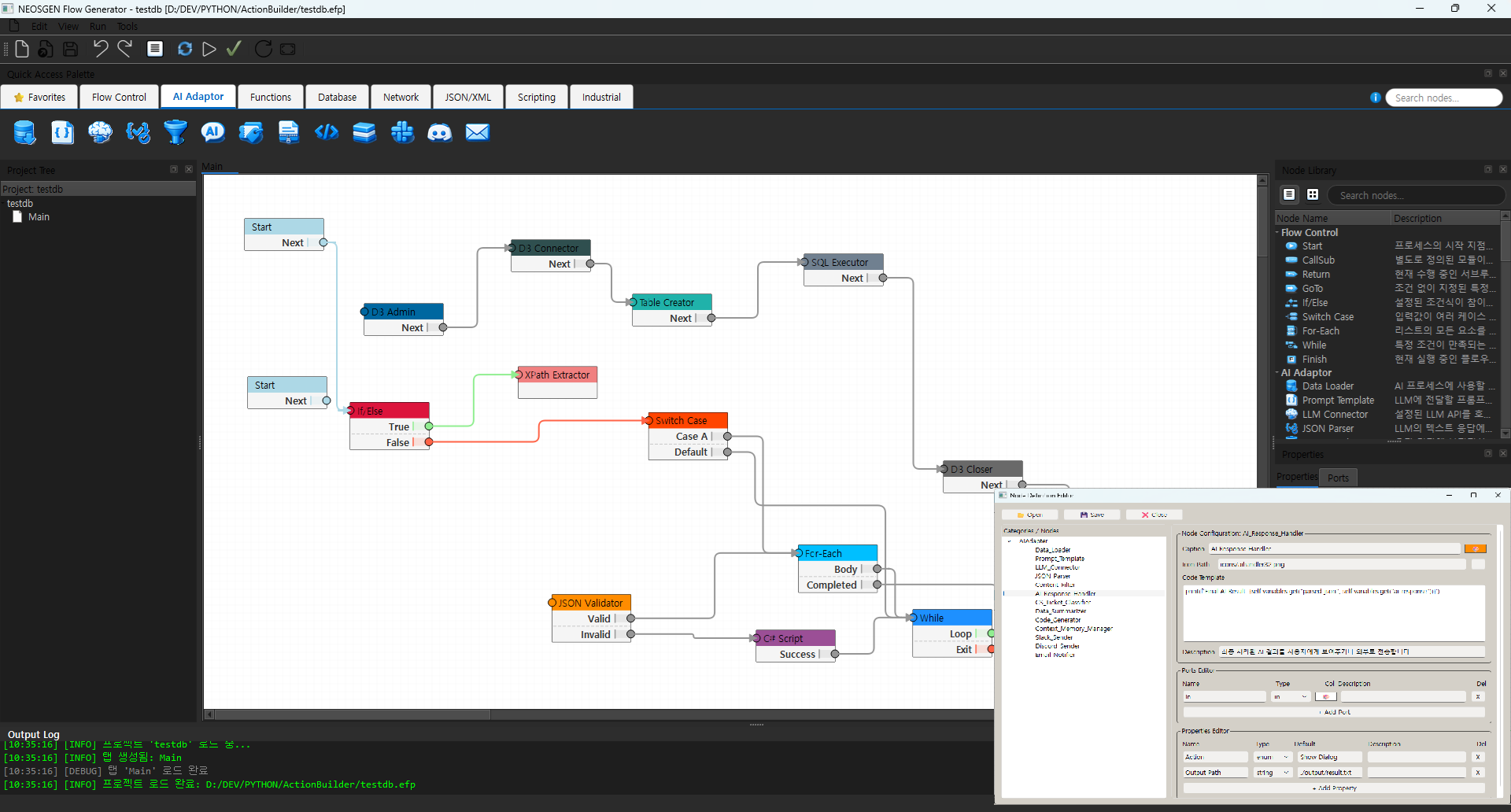Select the Content Filter funnel icon
This screenshot has width=1511, height=812.
(175, 132)
